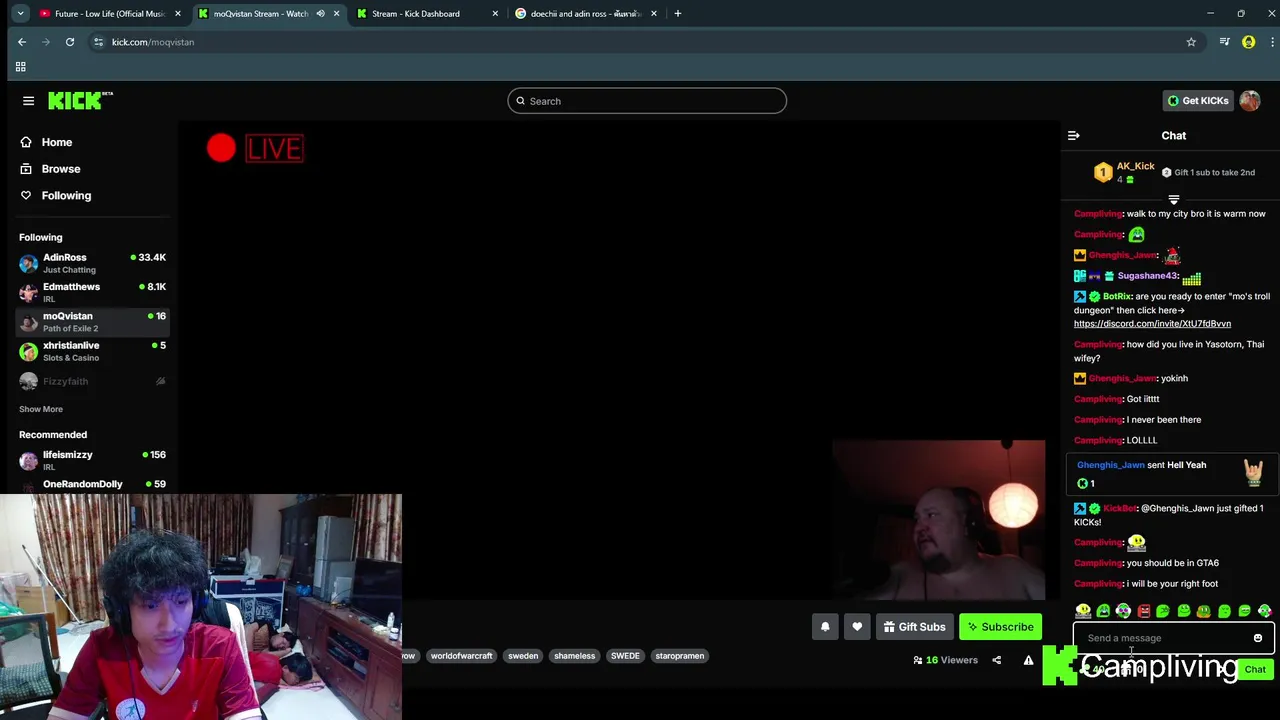This screenshot has width=1280, height=720.
Task: Open the Chrome three-dot menu
Action: (1272, 42)
